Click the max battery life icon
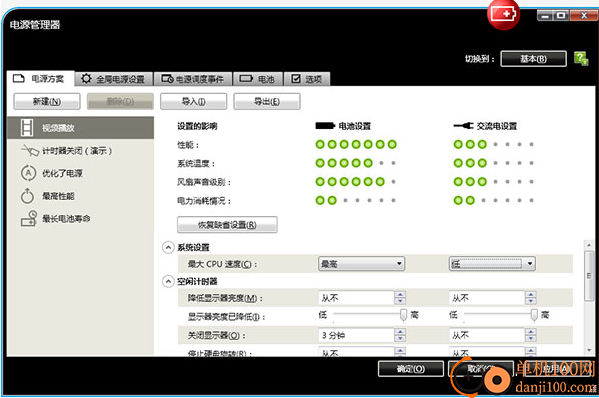Image resolution: width=599 pixels, height=398 pixels. tap(29, 218)
